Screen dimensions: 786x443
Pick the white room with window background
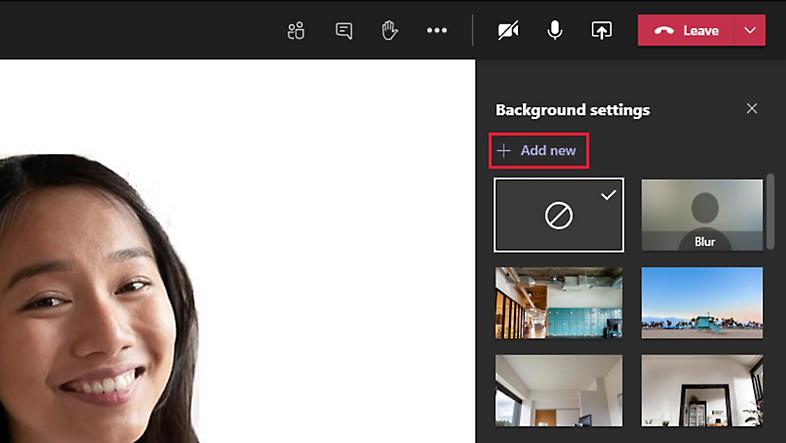click(x=558, y=390)
